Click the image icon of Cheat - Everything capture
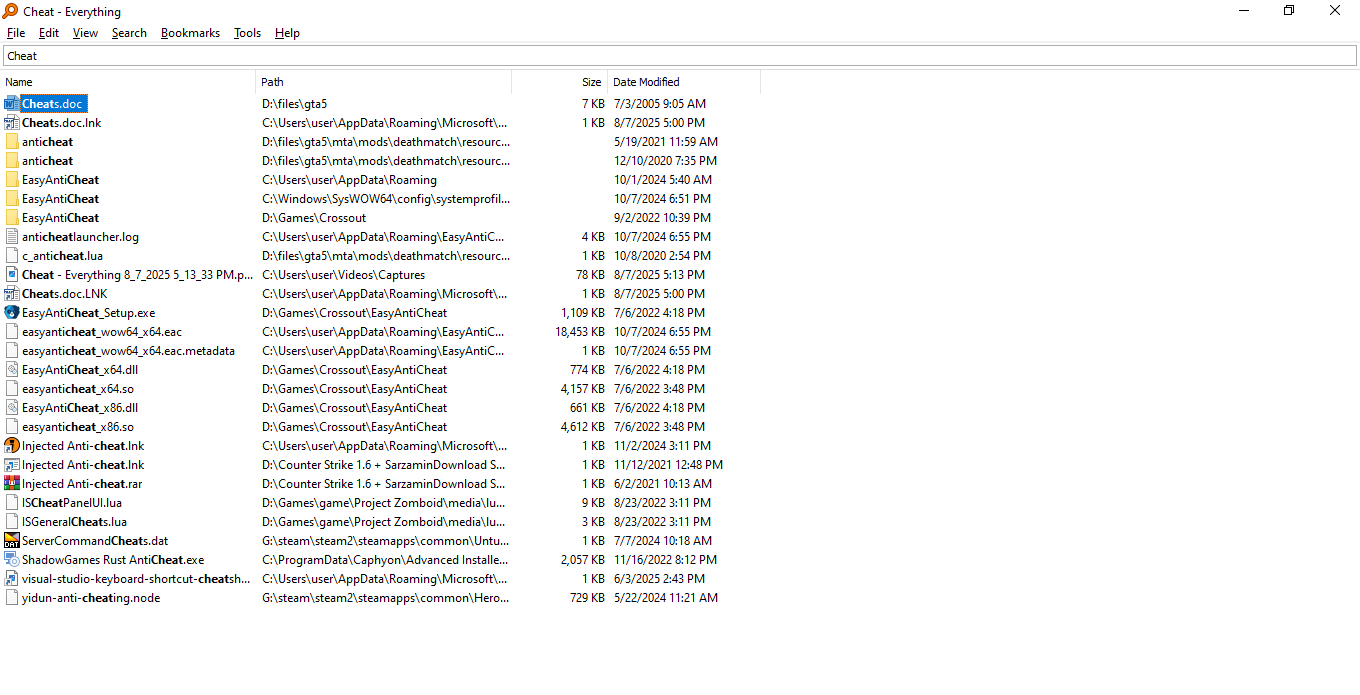1360x695 pixels. pos(12,275)
